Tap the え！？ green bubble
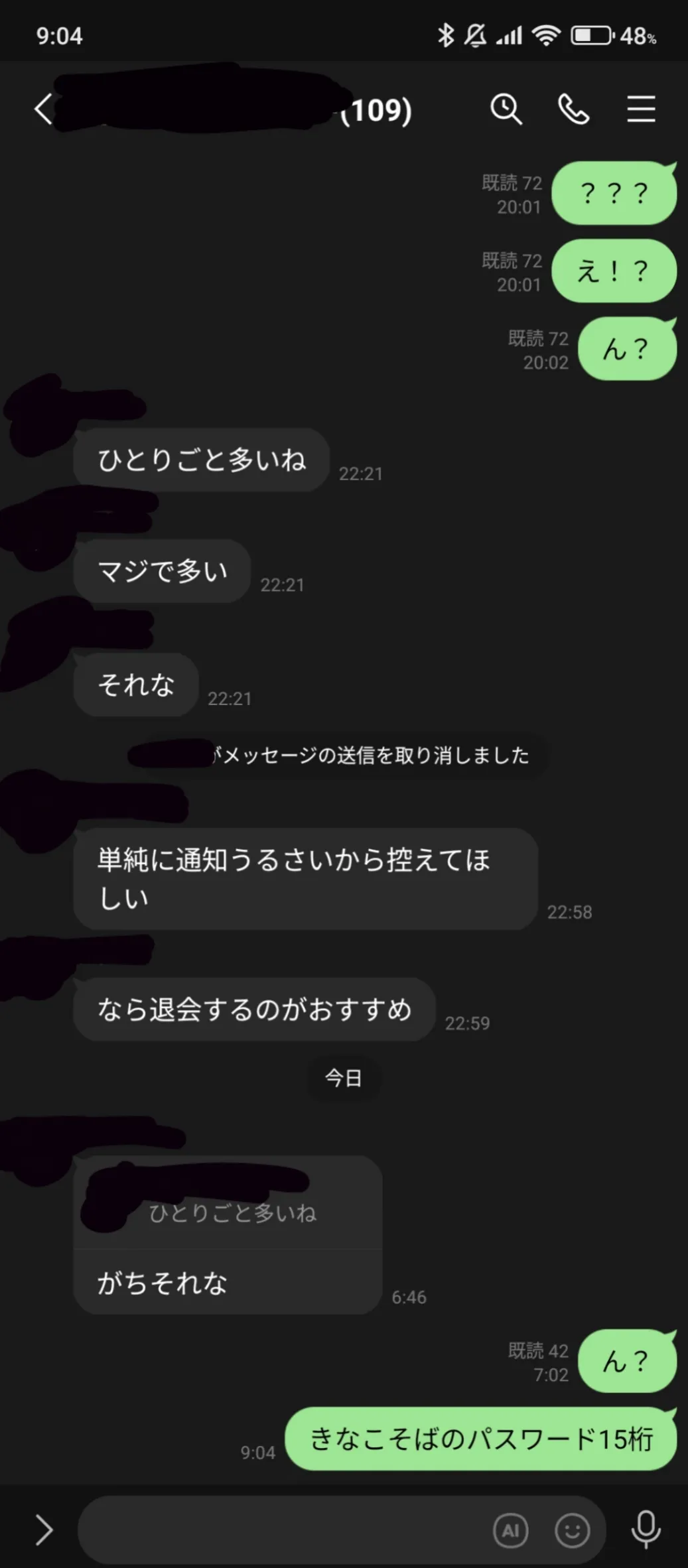The image size is (688, 1568). [614, 271]
